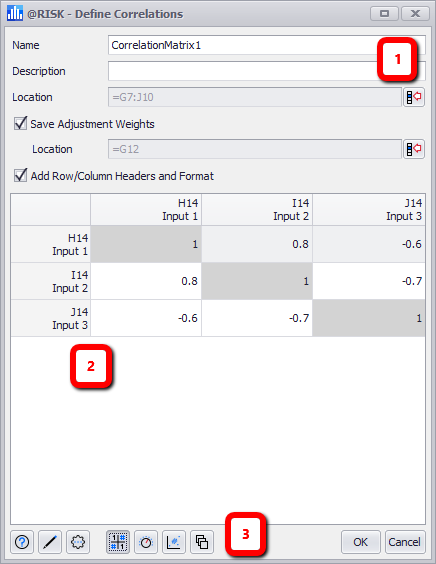Viewport: 436px width, 564px height.
Task: Select the Input 2 / Input 1 cell 0.8
Action: pyautogui.click(x=146, y=281)
